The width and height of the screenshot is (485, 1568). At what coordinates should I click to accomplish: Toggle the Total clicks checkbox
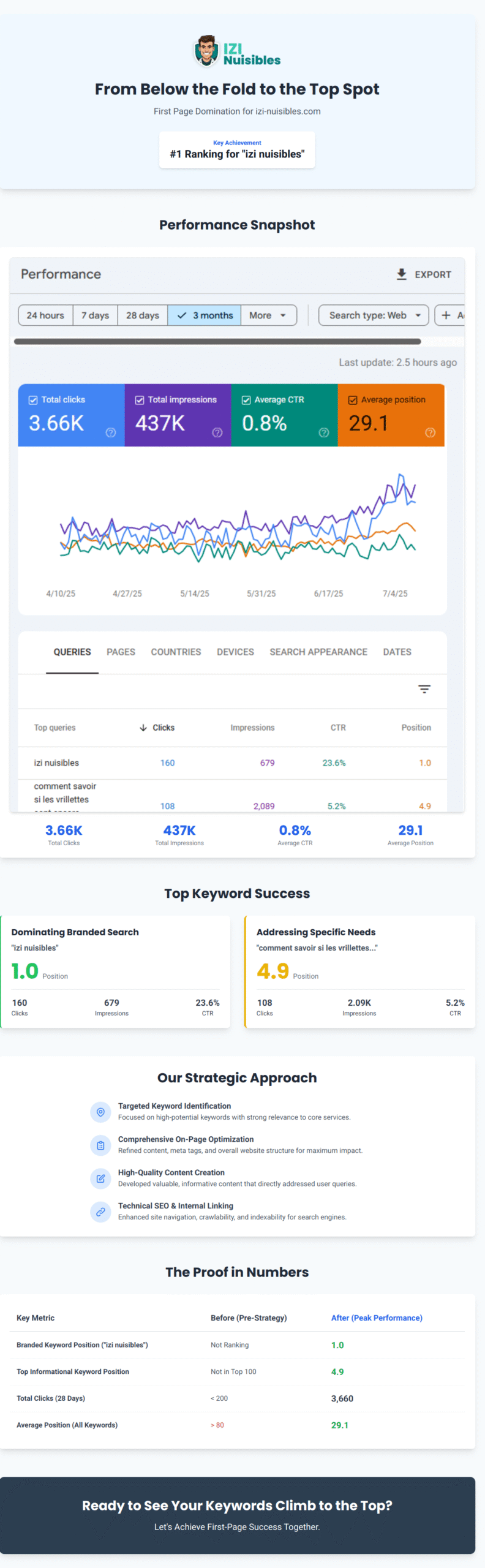point(33,400)
